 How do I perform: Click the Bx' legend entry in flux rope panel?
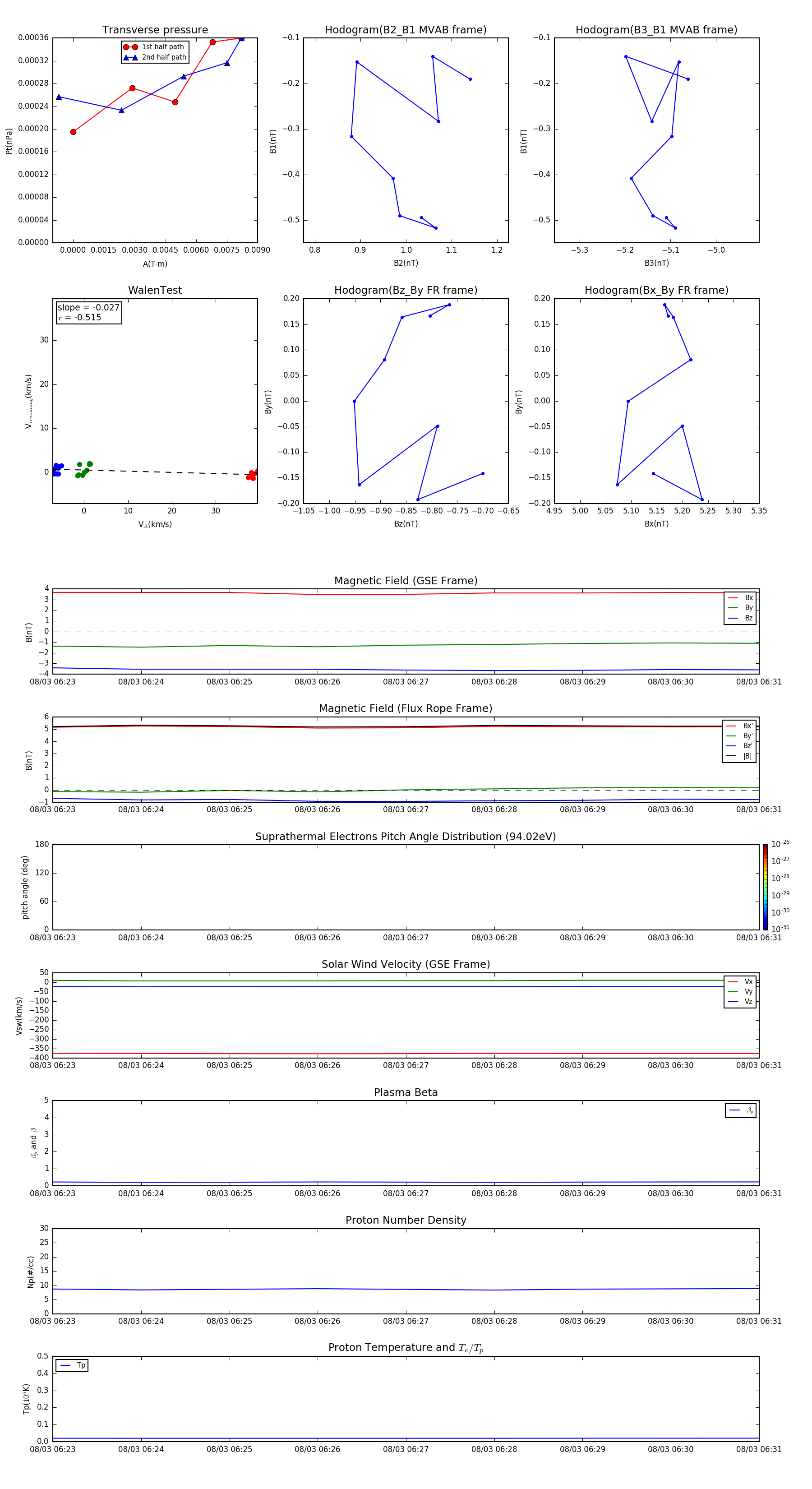[740, 726]
